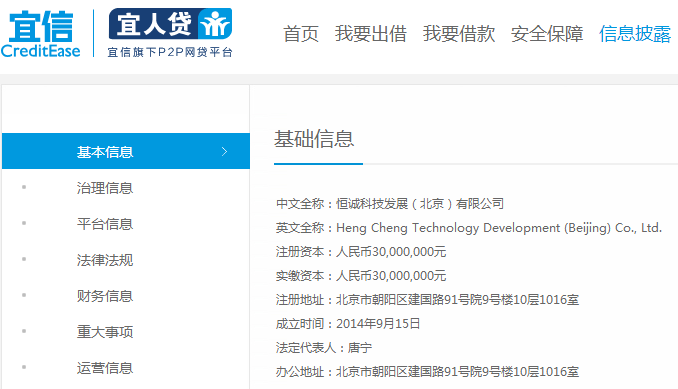
Task: Click the English company name text
Action: point(499,228)
